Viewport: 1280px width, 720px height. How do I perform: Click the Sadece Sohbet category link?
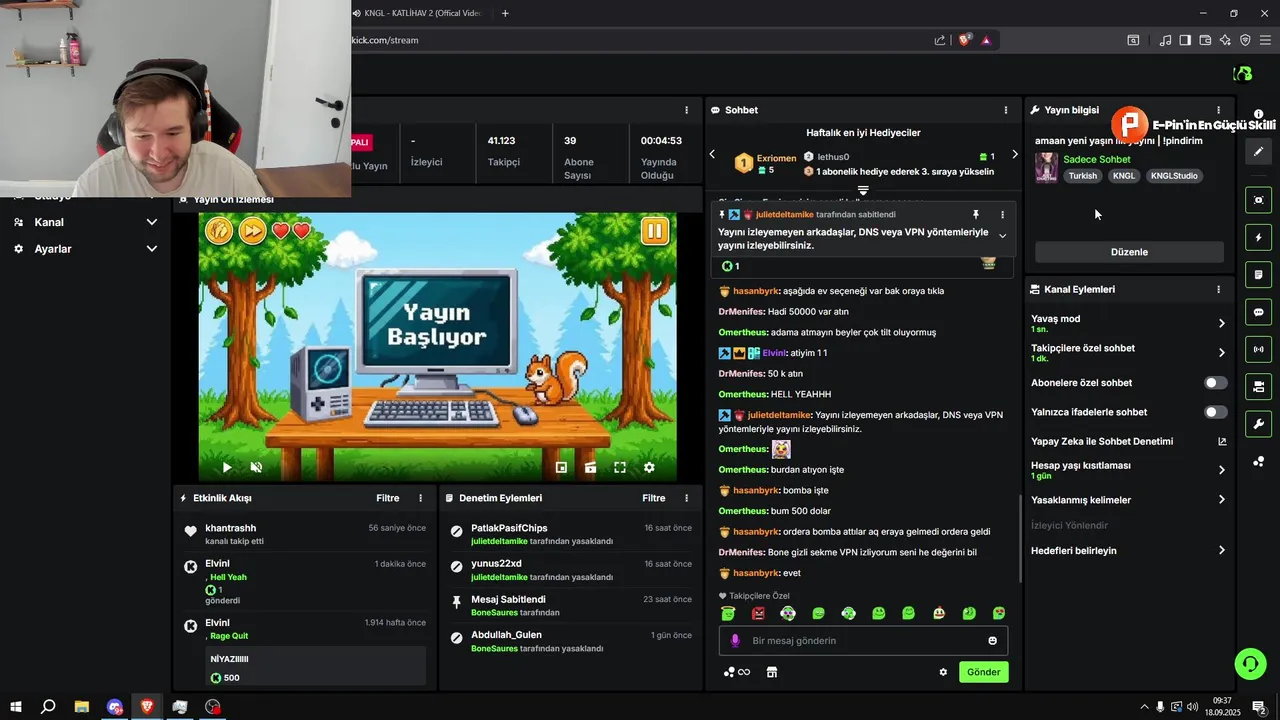tap(1096, 159)
